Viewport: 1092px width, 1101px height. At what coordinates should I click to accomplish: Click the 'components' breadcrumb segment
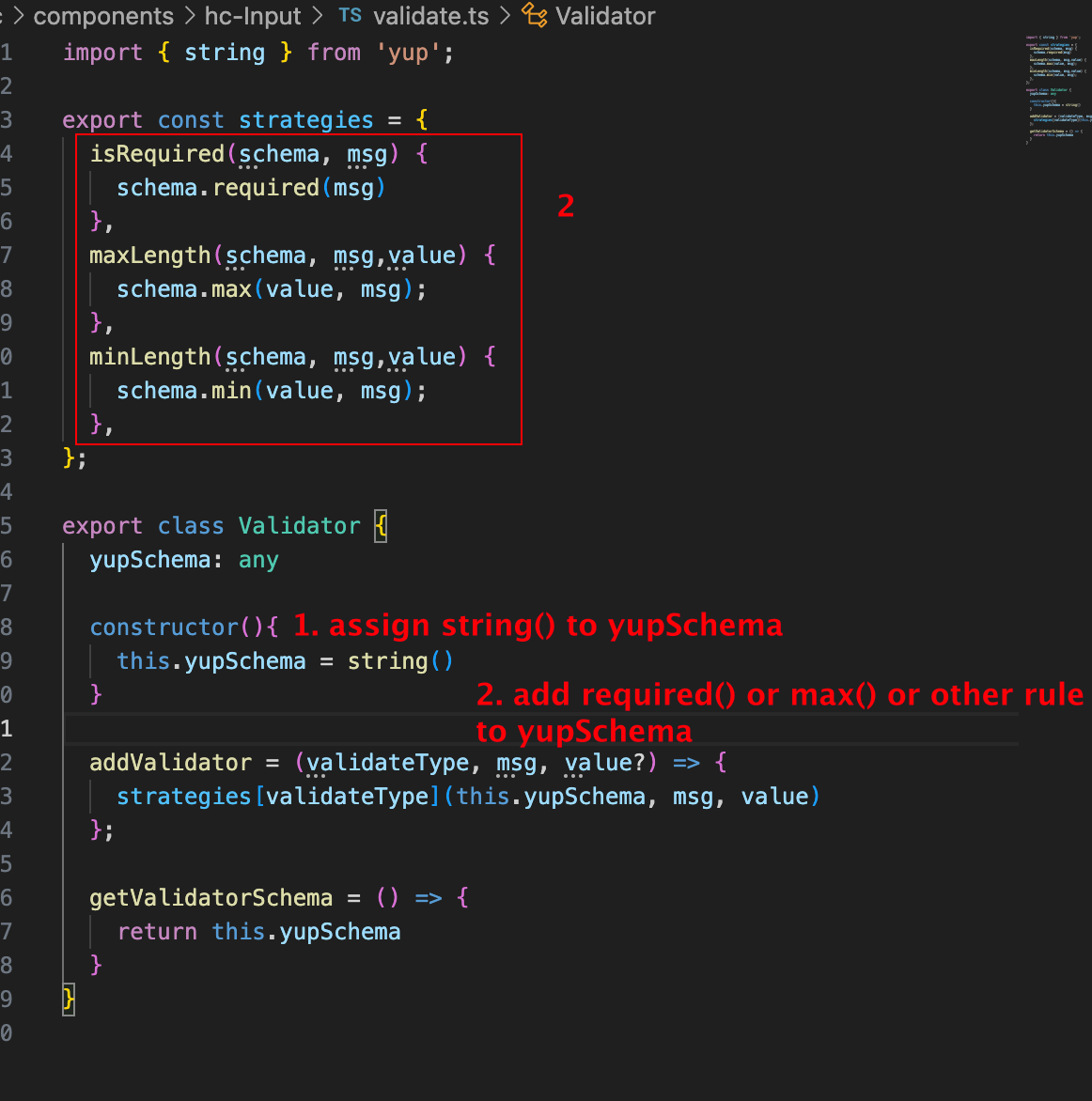(103, 15)
